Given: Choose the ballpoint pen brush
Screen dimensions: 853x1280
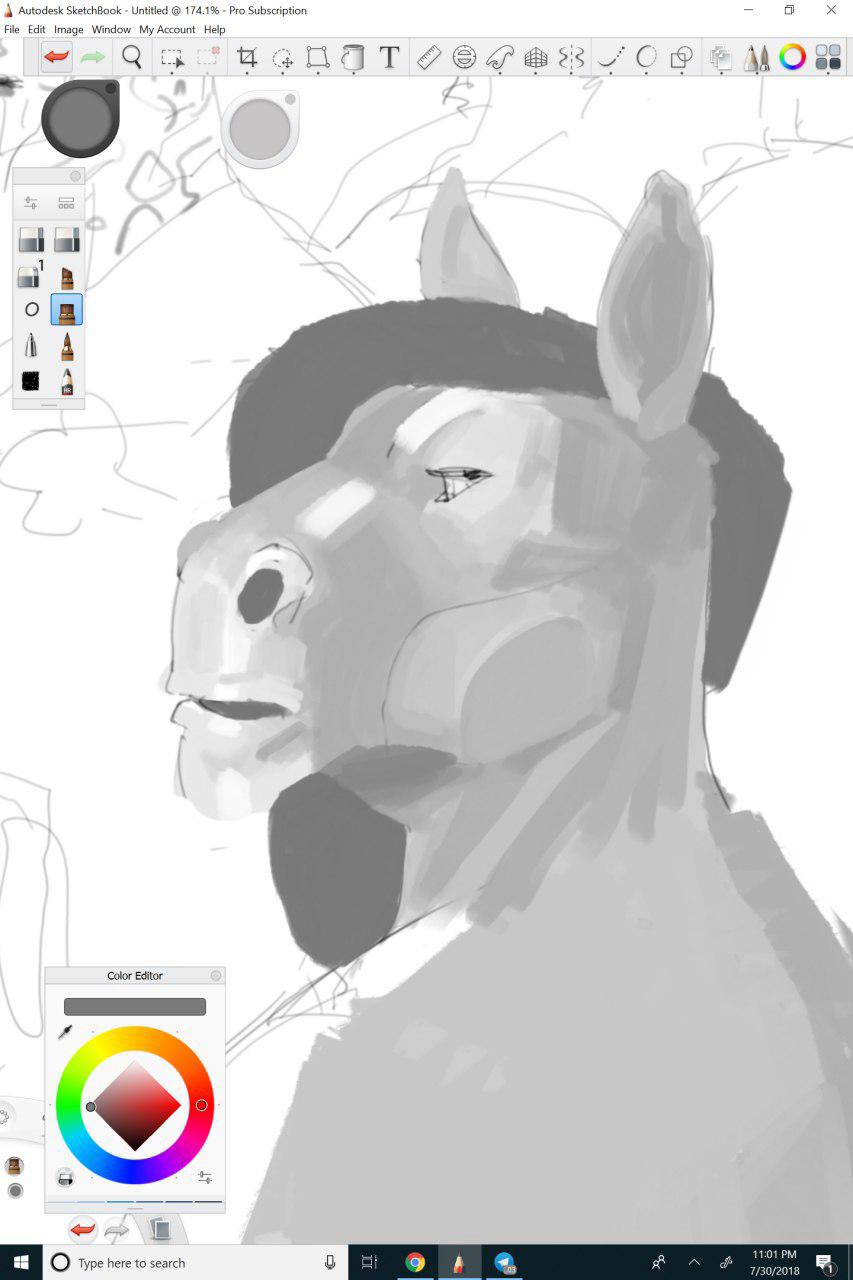Looking at the screenshot, I should (31, 346).
